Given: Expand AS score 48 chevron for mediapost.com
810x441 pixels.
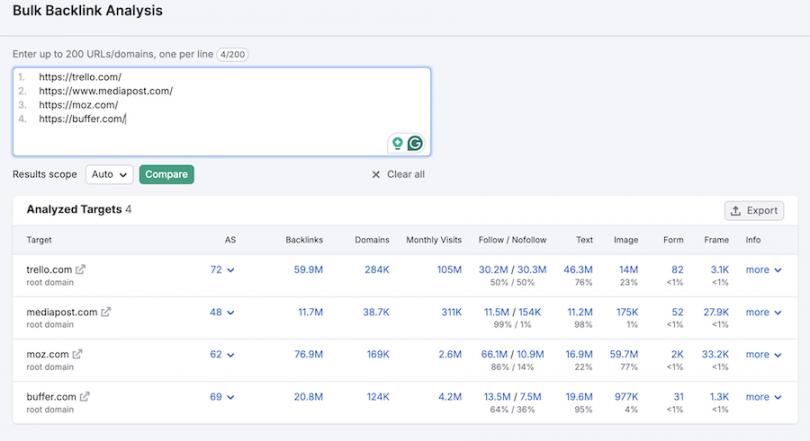Looking at the screenshot, I should [230, 312].
